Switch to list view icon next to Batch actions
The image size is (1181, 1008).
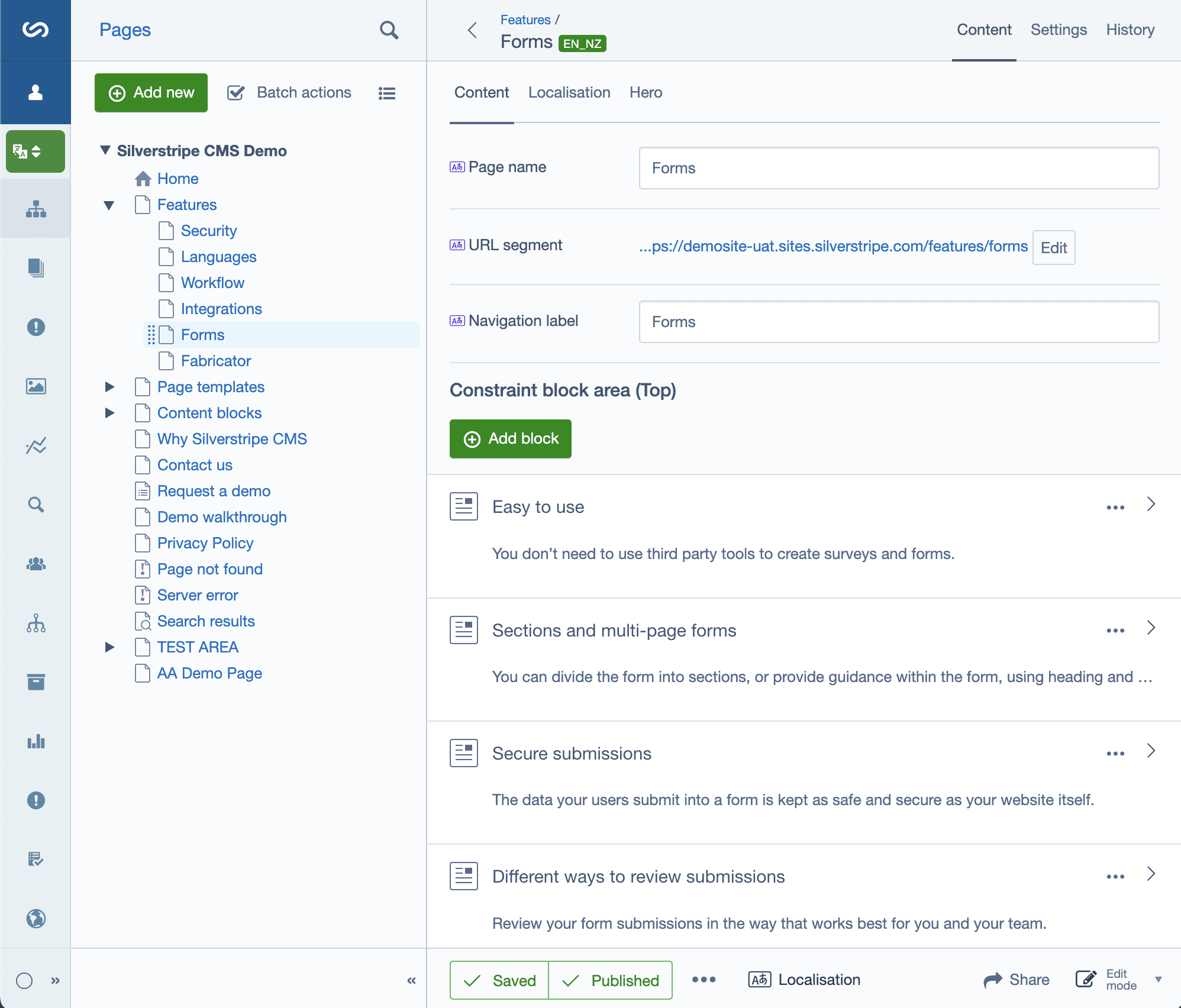pyautogui.click(x=387, y=93)
